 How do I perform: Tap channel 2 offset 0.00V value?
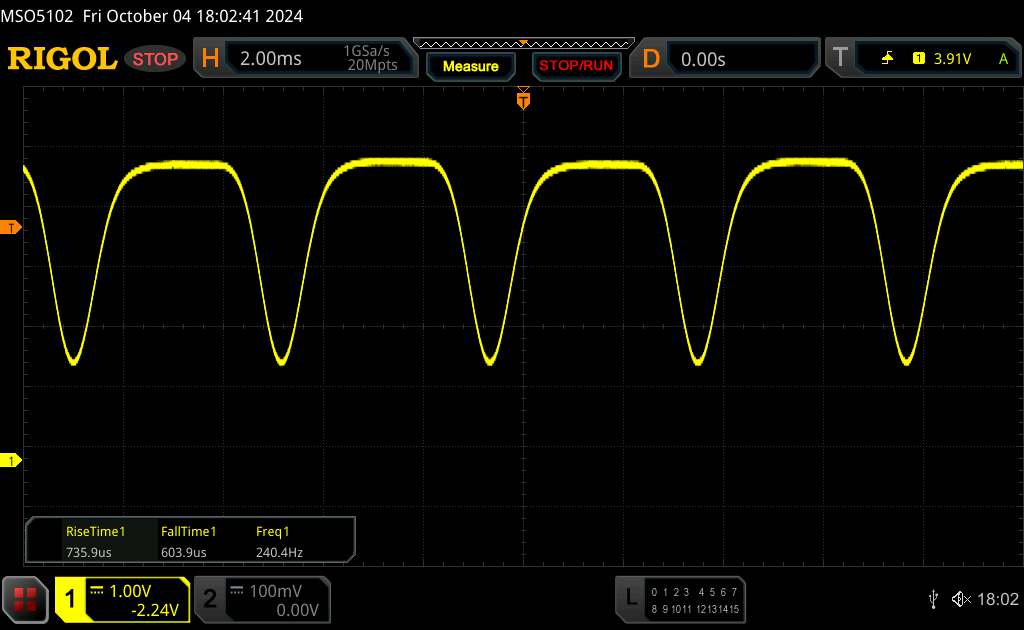click(x=297, y=610)
